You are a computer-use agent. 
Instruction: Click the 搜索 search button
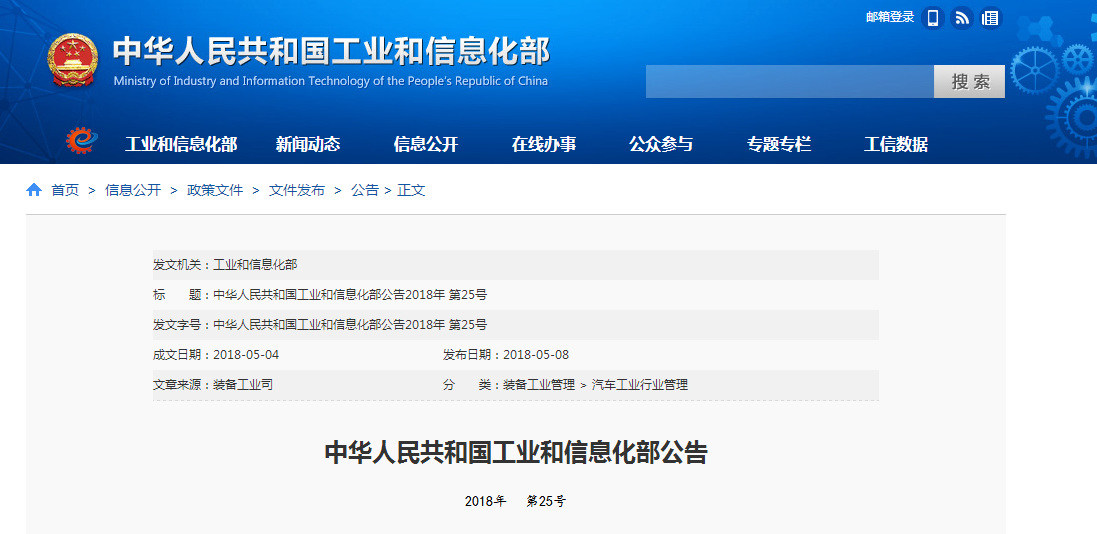(969, 82)
